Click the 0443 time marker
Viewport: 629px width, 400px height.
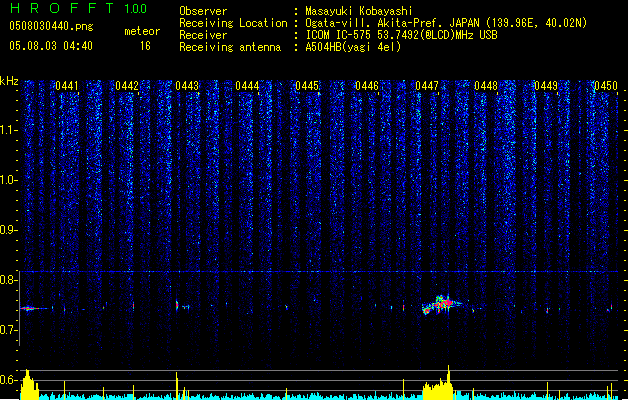pyautogui.click(x=187, y=86)
